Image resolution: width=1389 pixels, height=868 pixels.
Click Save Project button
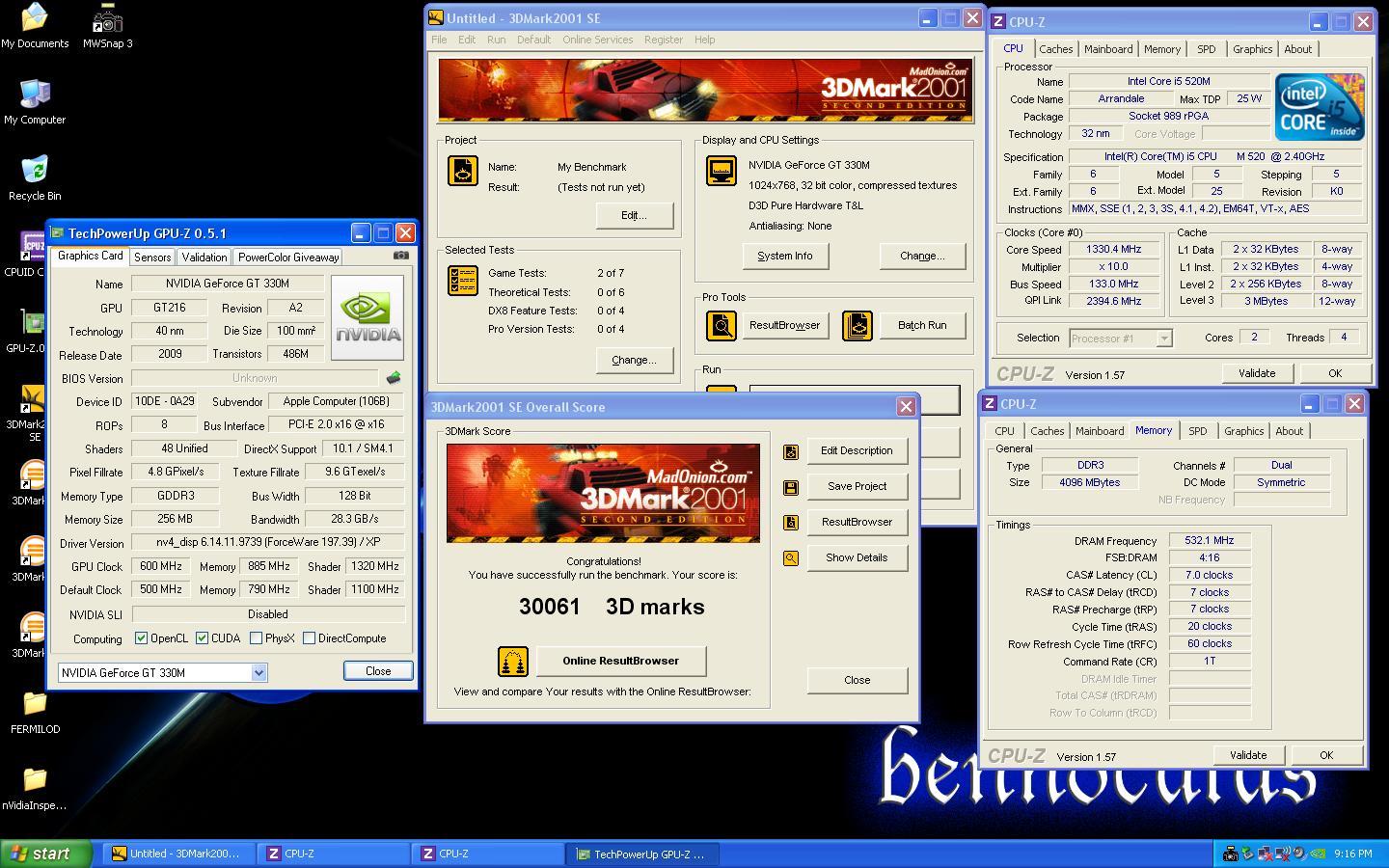[x=857, y=486]
